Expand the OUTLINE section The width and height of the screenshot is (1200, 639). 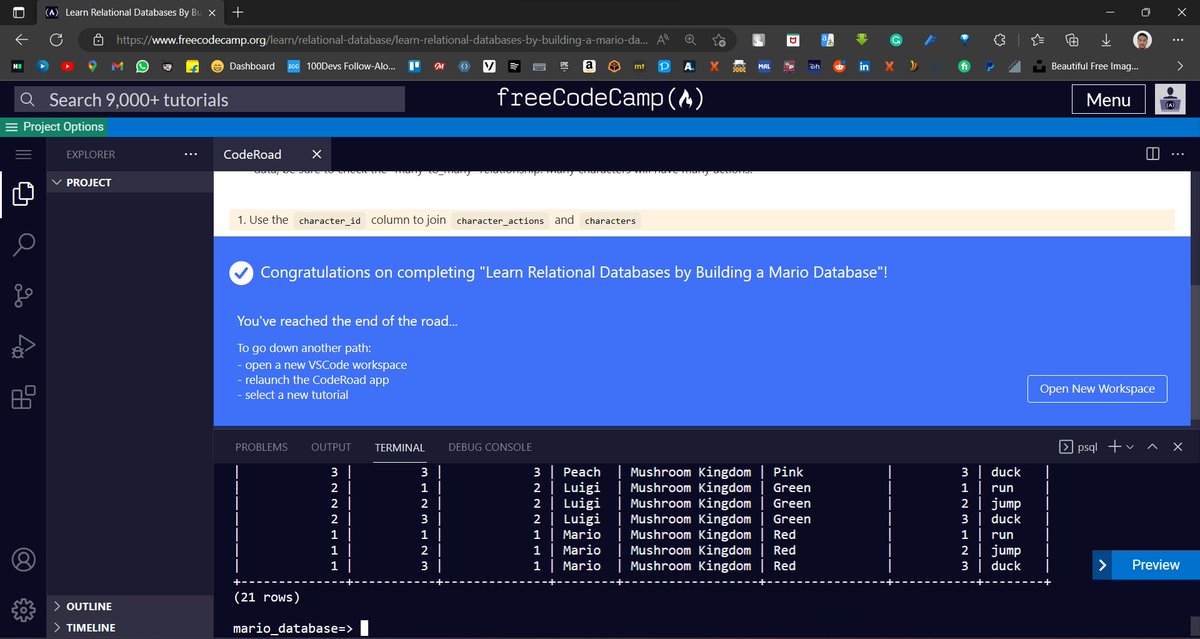point(130,607)
